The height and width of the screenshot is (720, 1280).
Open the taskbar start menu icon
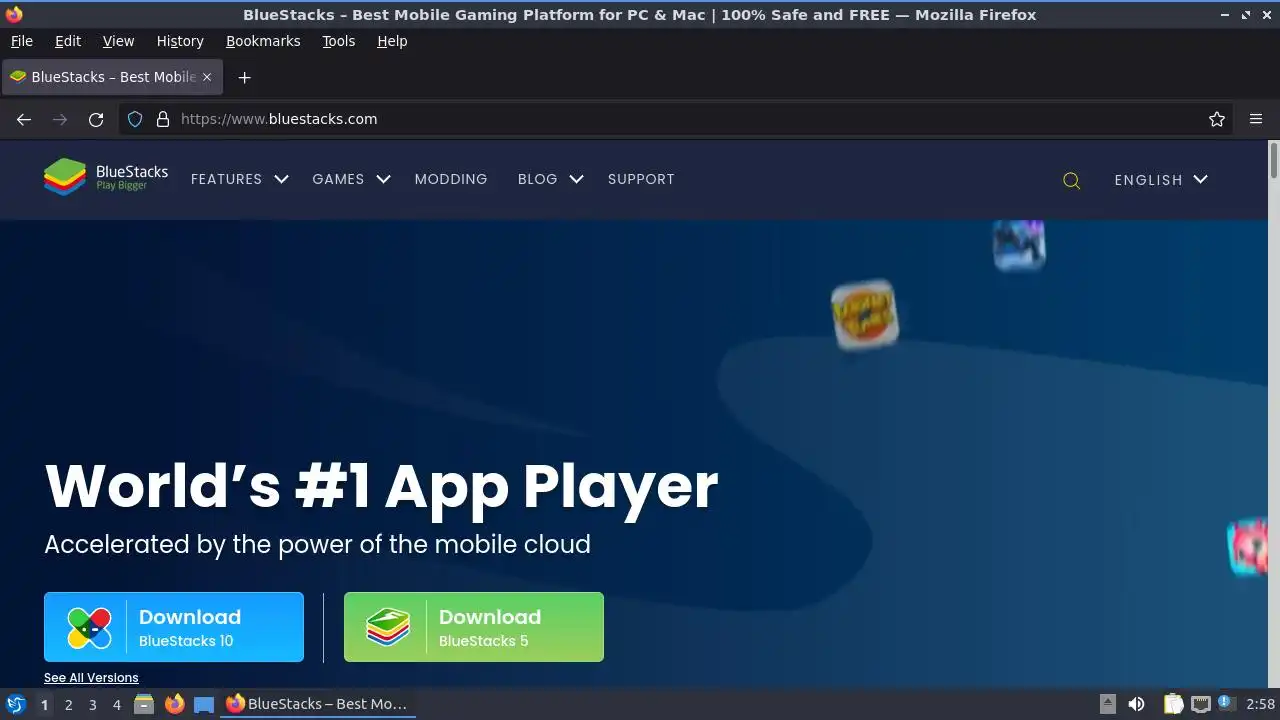[x=16, y=704]
